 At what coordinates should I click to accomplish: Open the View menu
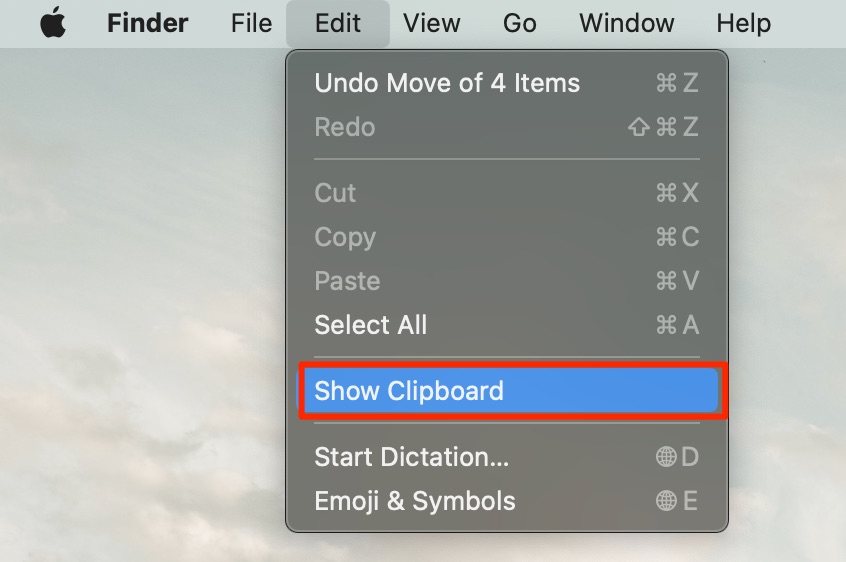pos(432,23)
